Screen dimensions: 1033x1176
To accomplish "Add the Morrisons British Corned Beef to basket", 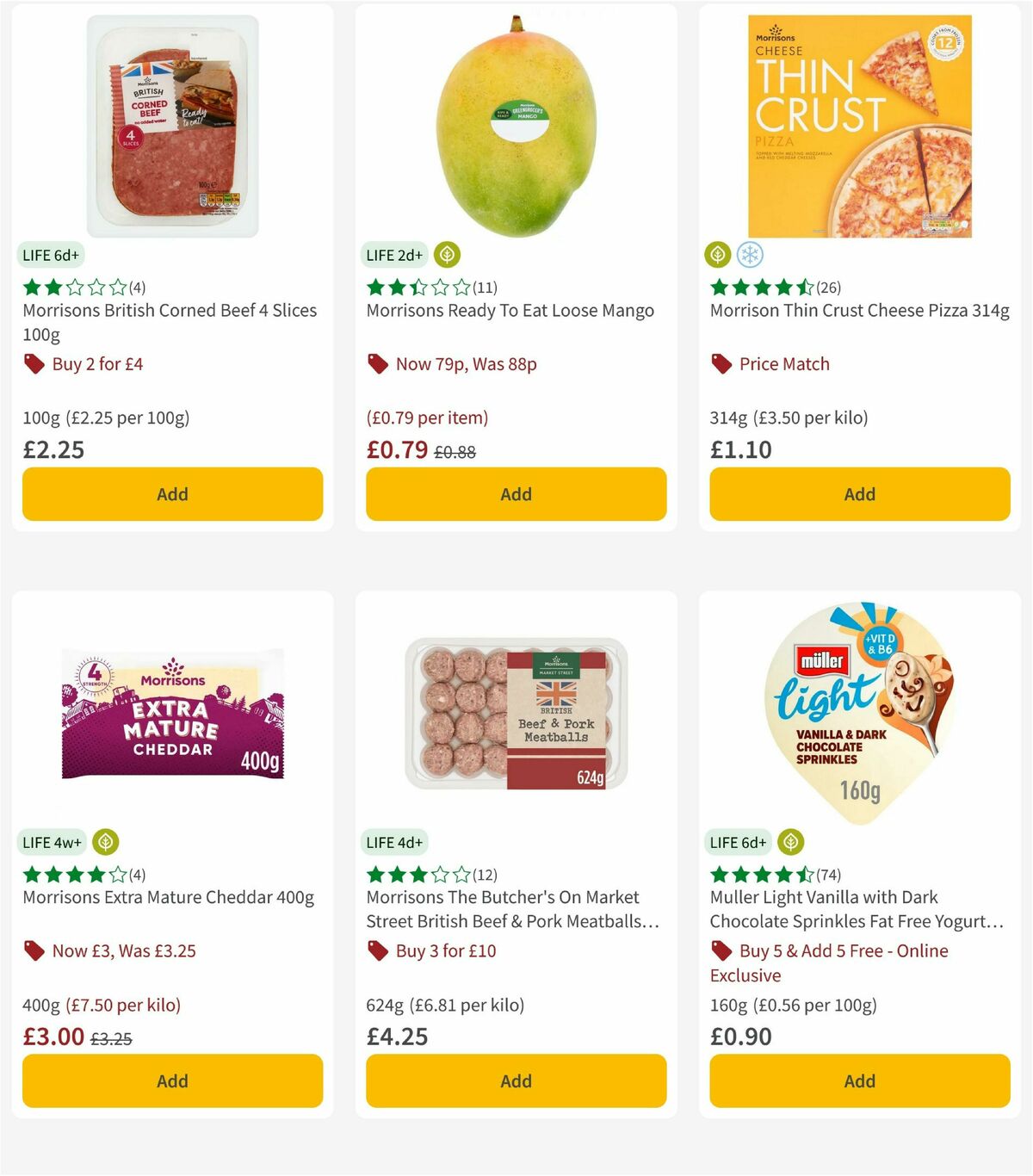I will click(x=172, y=494).
